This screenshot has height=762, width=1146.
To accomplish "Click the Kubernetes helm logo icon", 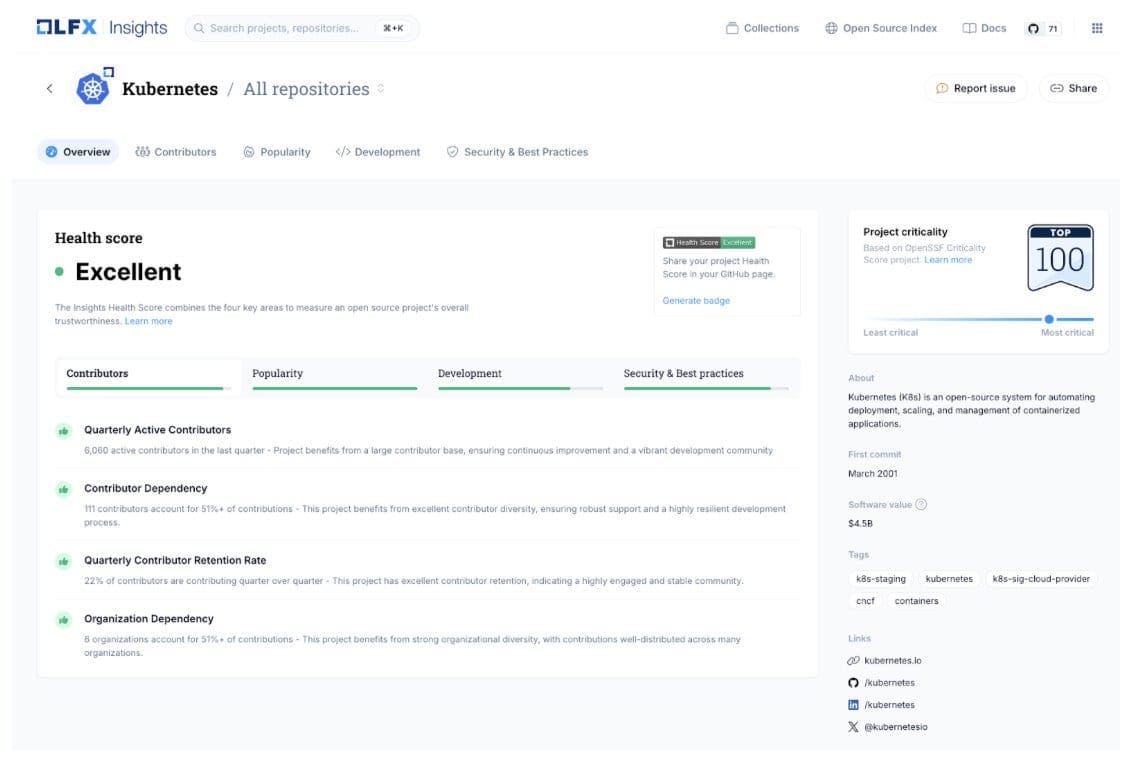I will click(94, 89).
